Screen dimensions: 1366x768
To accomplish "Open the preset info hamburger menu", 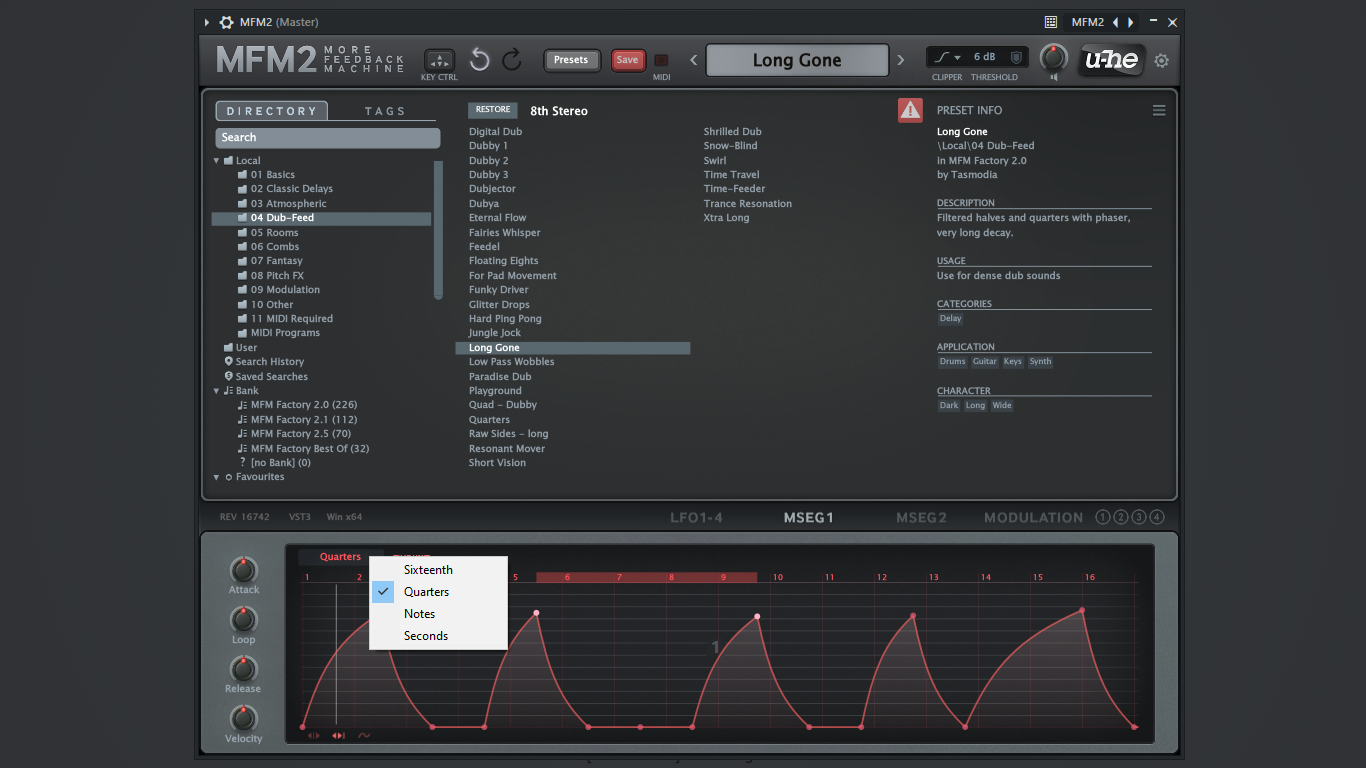I will [1159, 111].
